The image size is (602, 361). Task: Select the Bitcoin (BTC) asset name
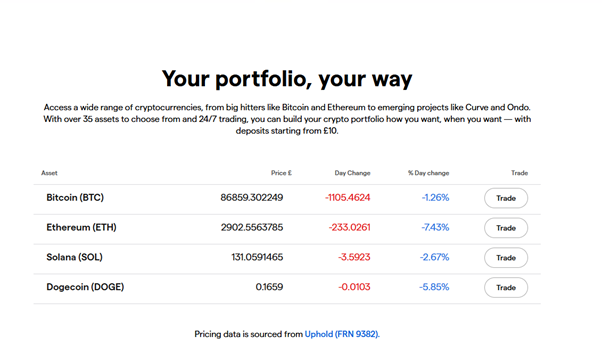75,198
